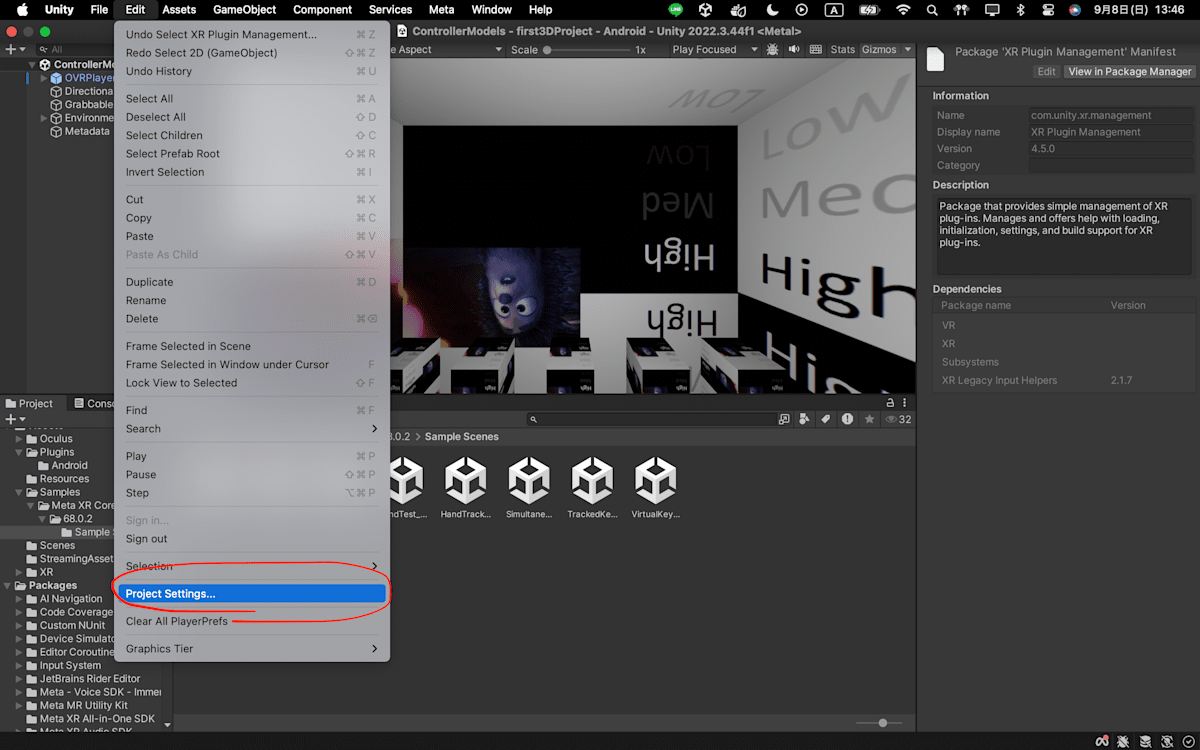Choose Sign out in Edit menu
Screen dimensions: 1200x750
(251, 539)
